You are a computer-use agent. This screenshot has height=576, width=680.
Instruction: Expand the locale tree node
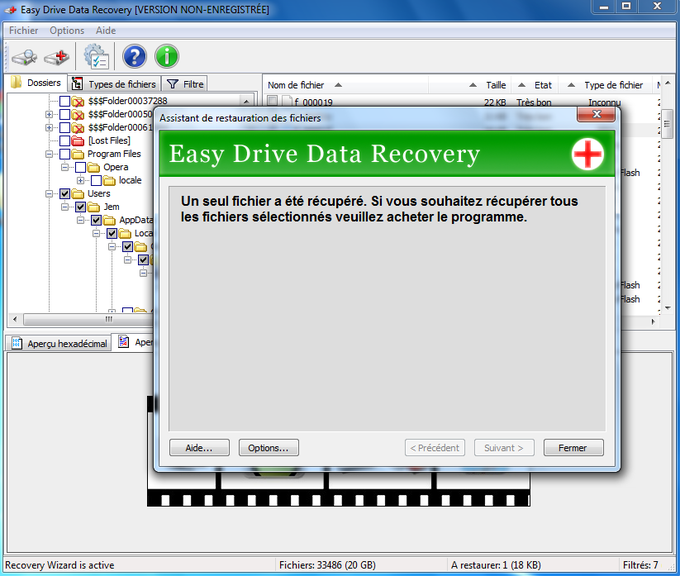80,180
